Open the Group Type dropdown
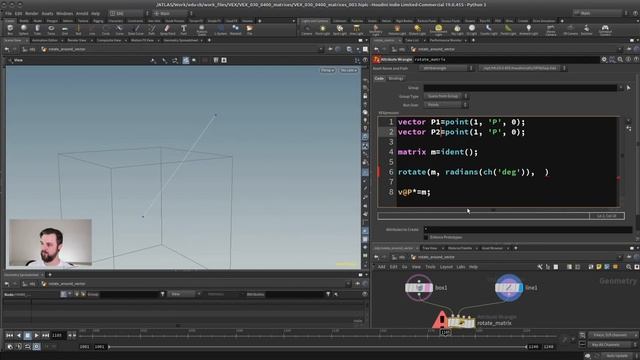This screenshot has width=640, height=360. 446,96
